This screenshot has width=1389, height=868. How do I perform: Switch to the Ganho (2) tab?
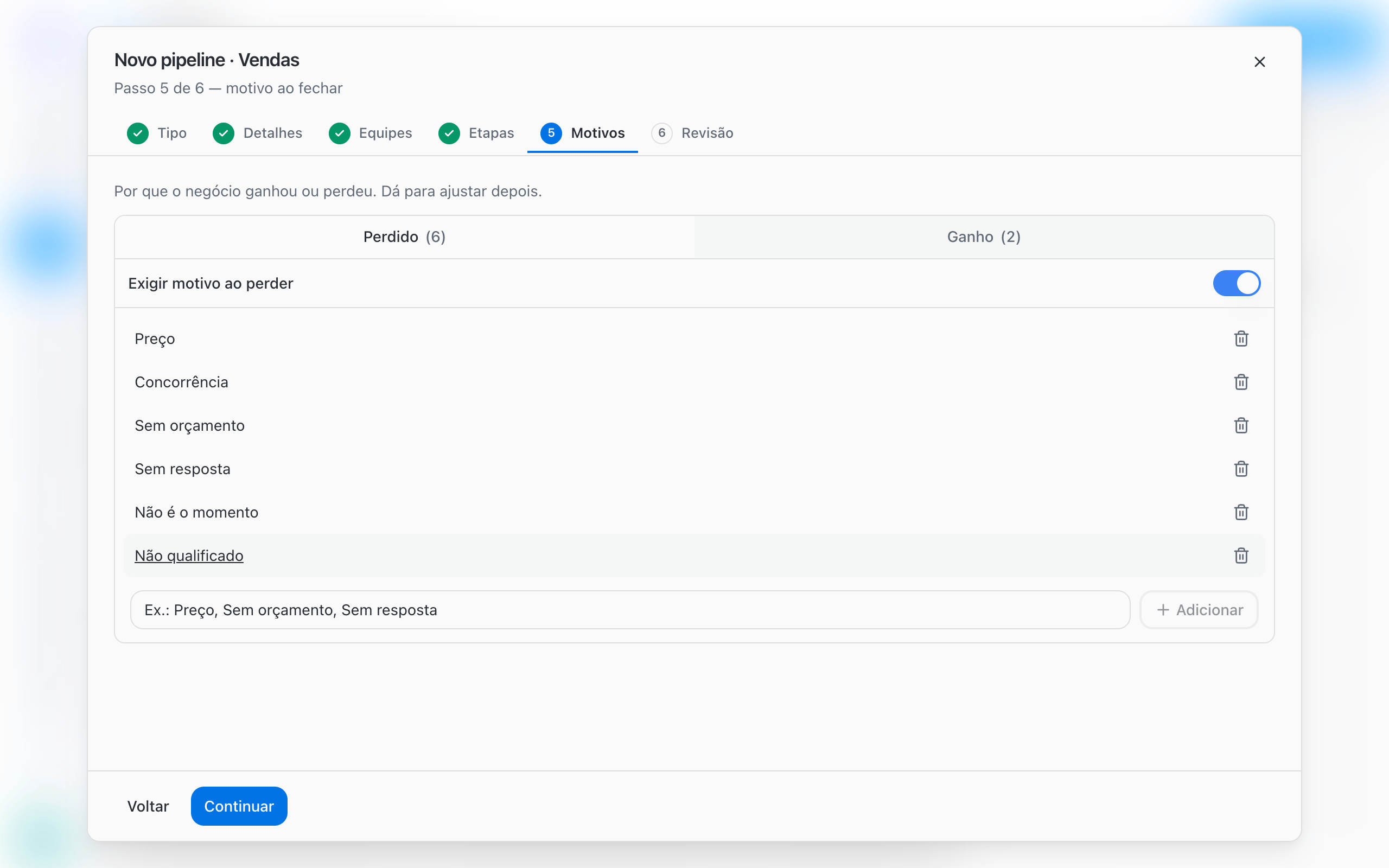pyautogui.click(x=984, y=237)
